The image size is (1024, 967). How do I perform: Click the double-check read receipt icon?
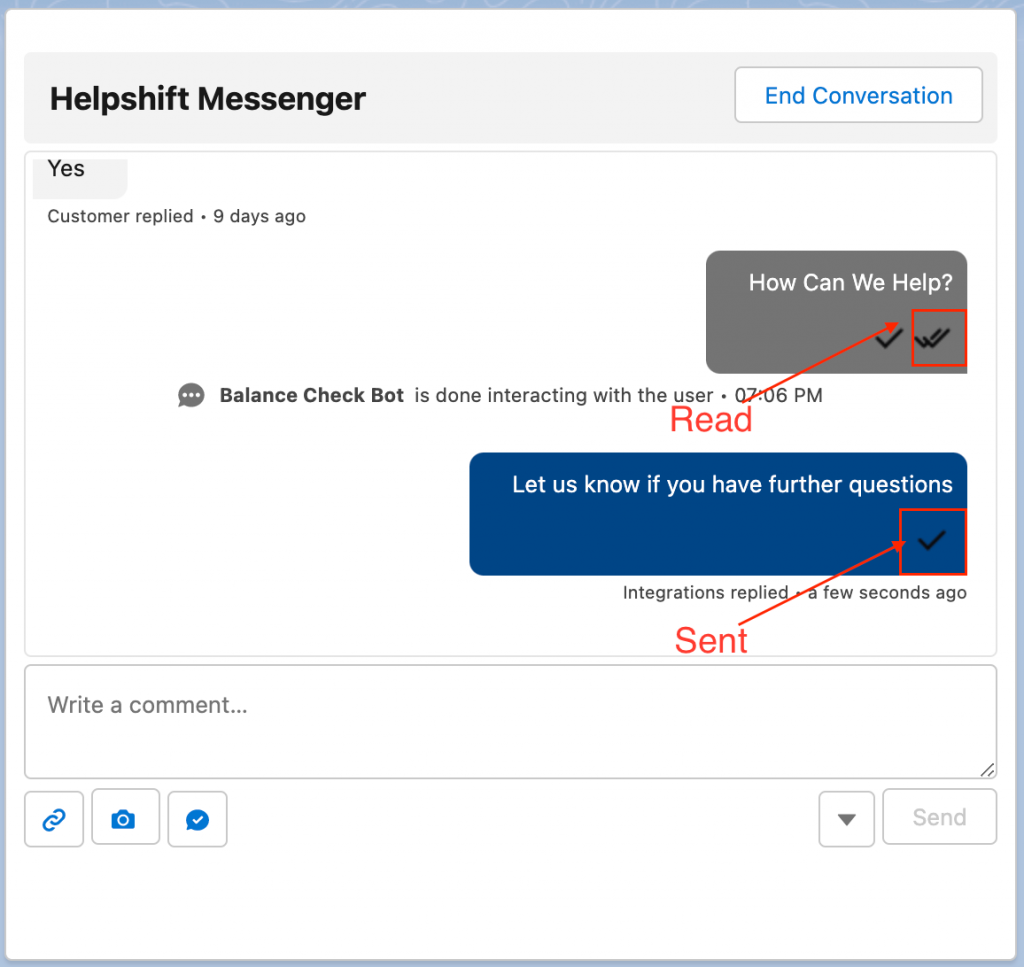pos(934,339)
